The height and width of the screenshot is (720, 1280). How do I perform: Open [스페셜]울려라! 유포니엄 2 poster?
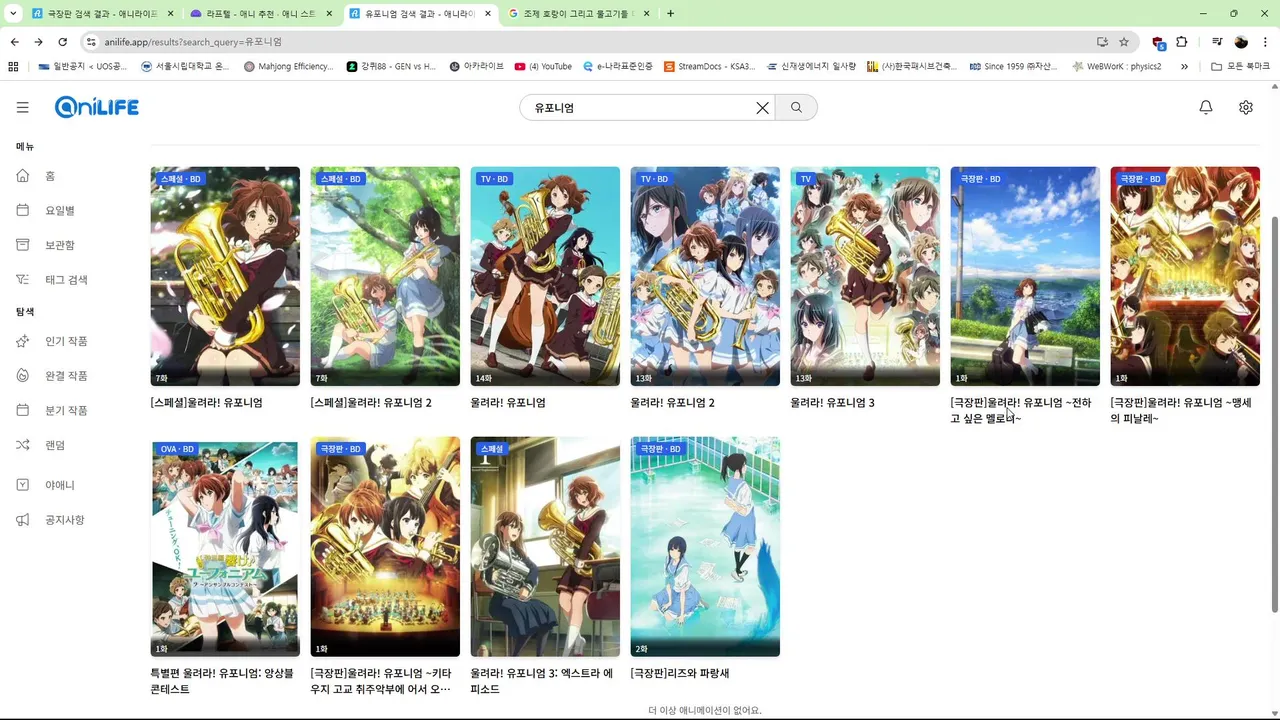click(385, 276)
